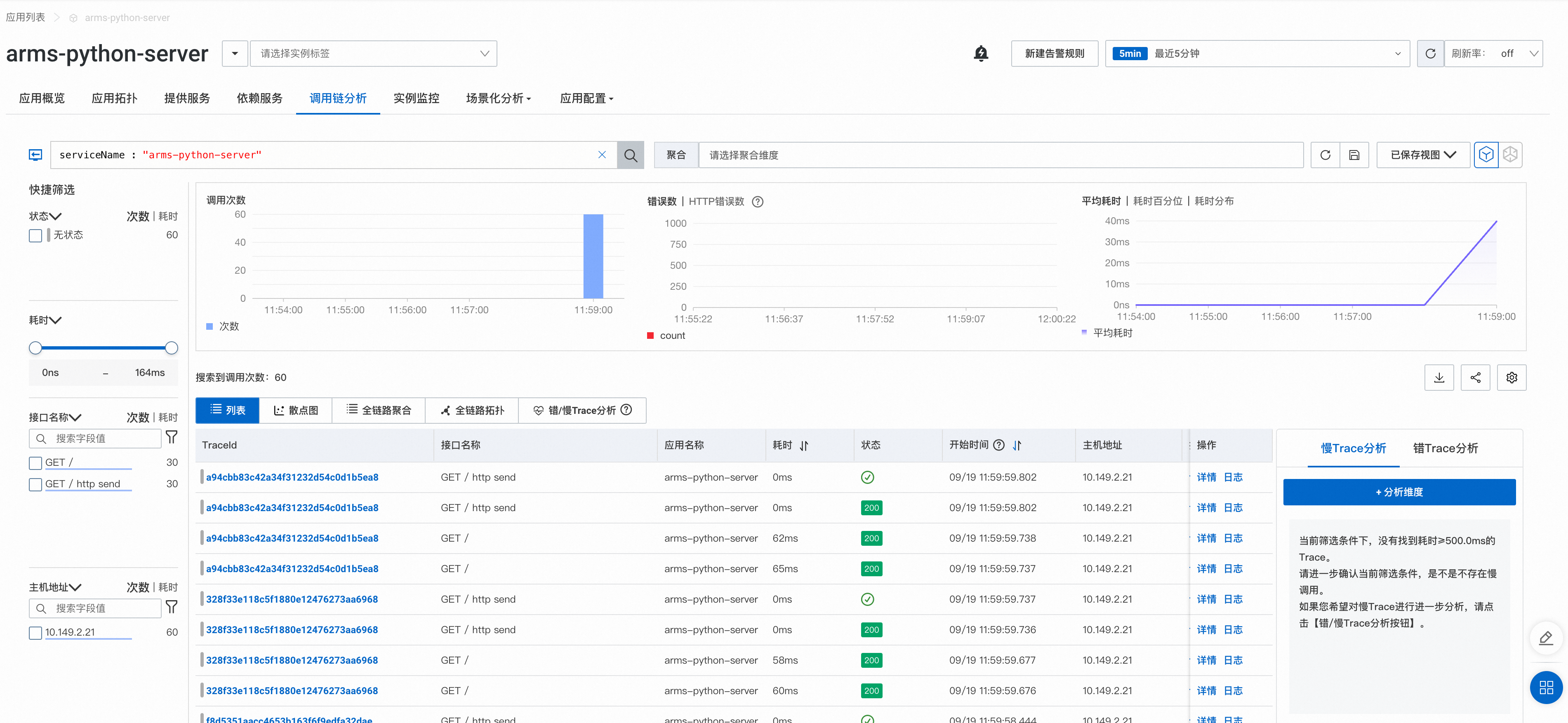Open the 最近5分钟 time range dropdown
Image resolution: width=1568 pixels, height=723 pixels.
pyautogui.click(x=1257, y=54)
